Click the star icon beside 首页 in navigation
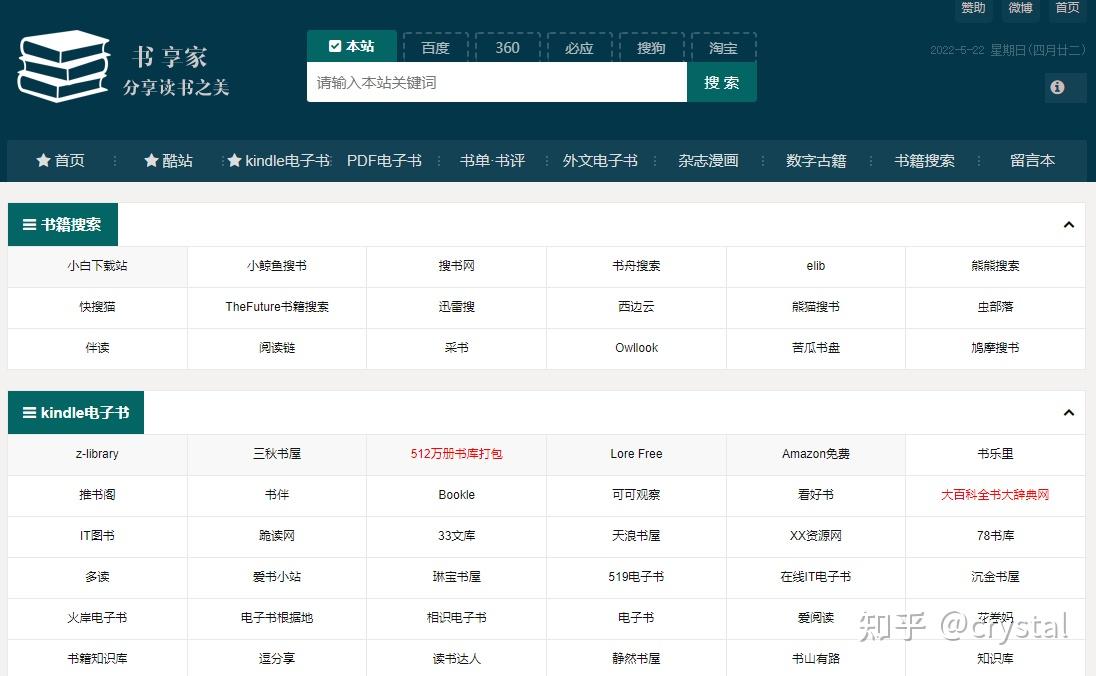 click(42, 161)
